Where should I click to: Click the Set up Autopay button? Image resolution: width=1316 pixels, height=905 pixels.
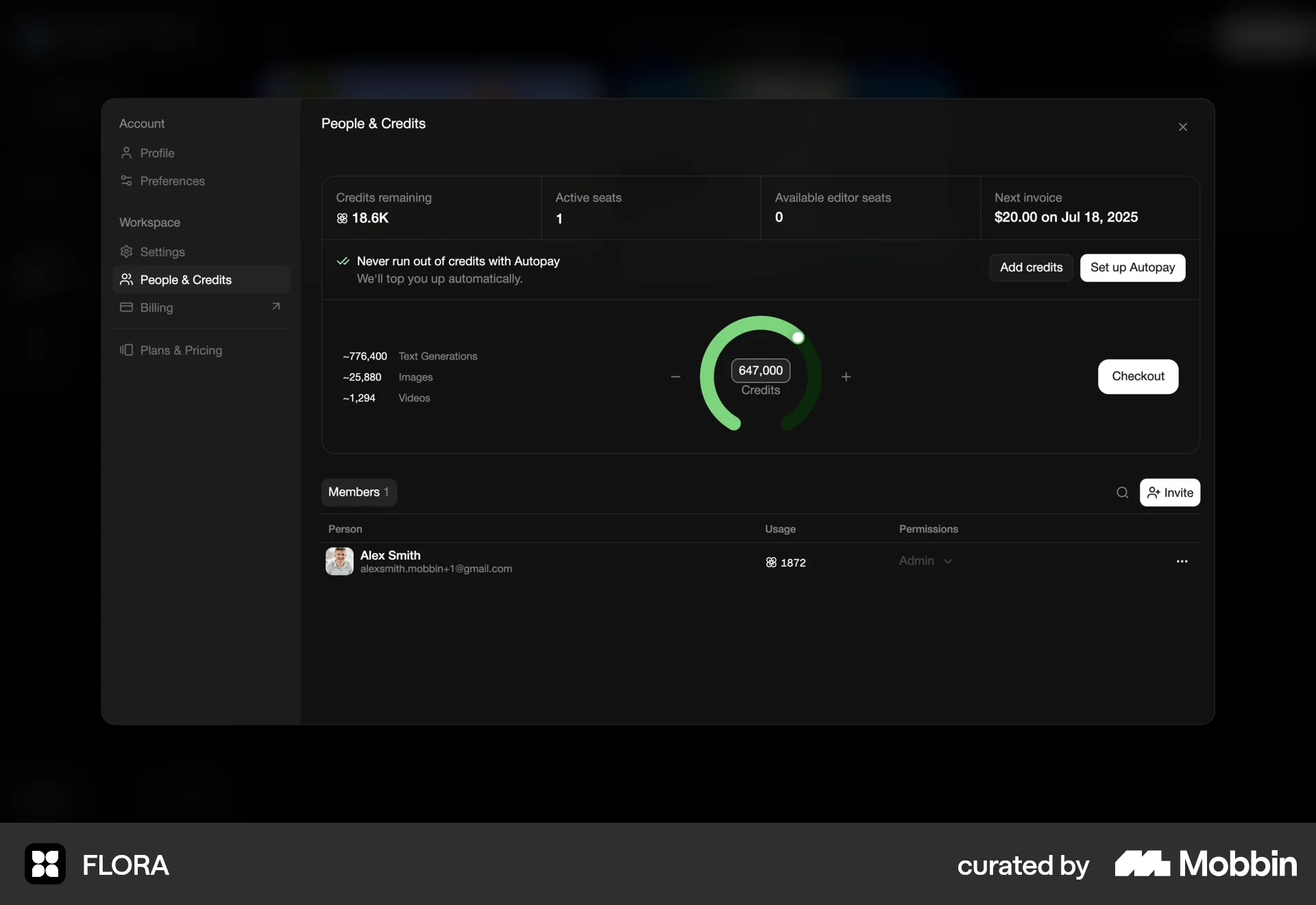[x=1132, y=267]
